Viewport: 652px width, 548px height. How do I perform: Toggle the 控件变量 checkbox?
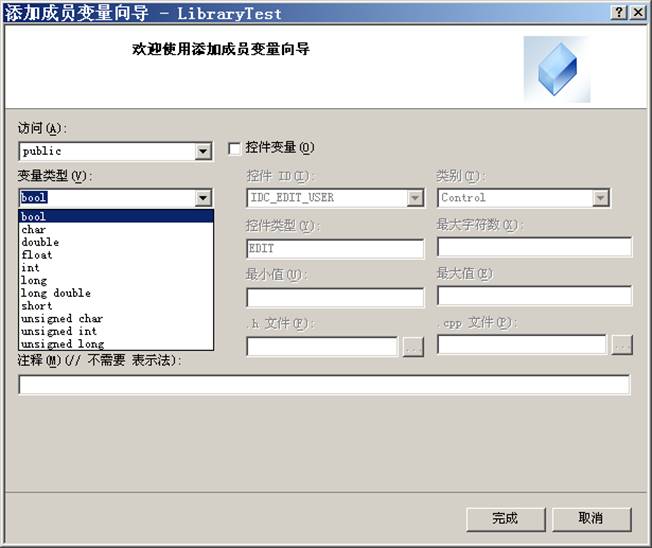[235, 148]
